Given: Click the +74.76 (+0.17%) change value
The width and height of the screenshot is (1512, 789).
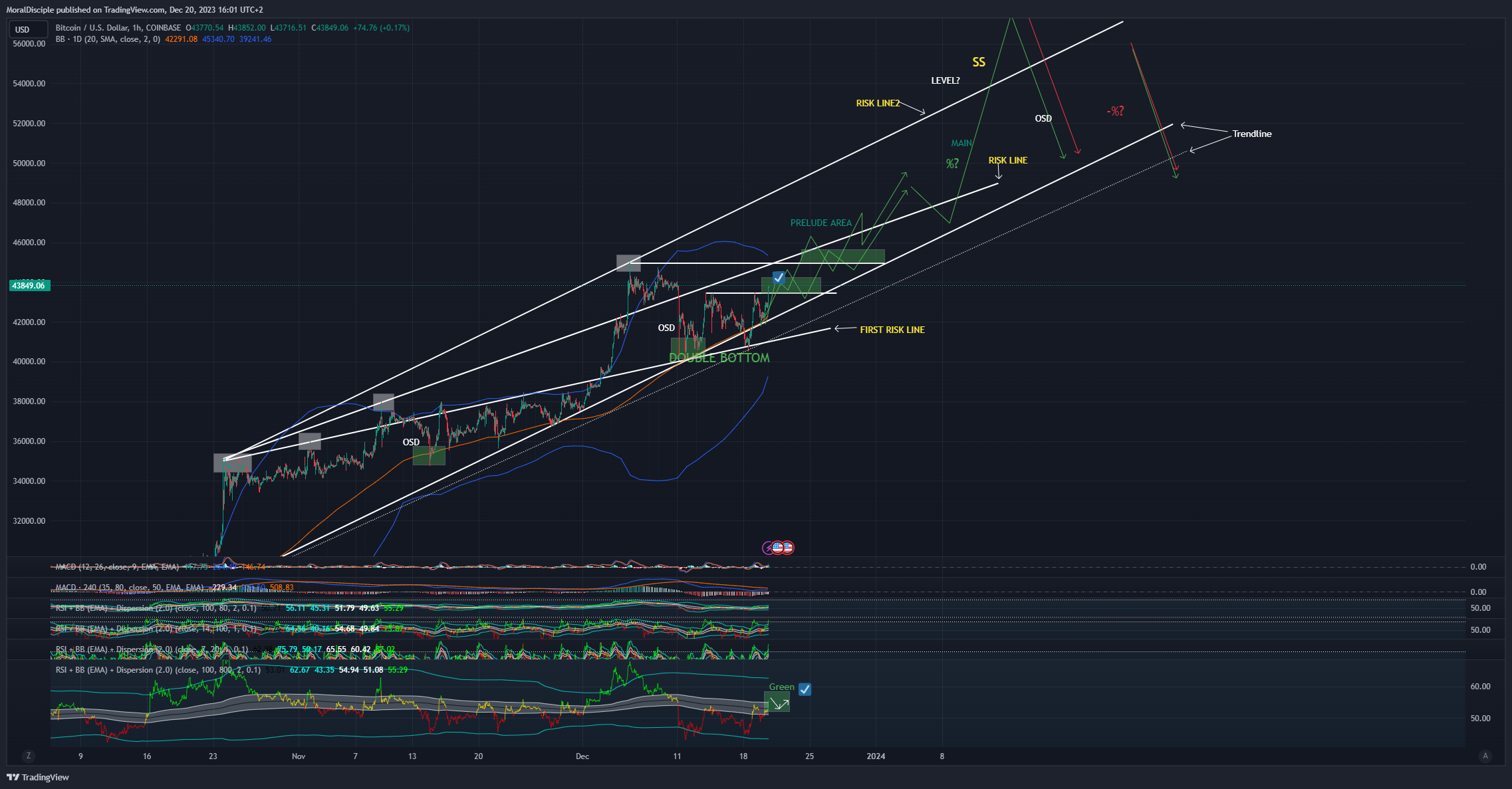Looking at the screenshot, I should point(381,28).
